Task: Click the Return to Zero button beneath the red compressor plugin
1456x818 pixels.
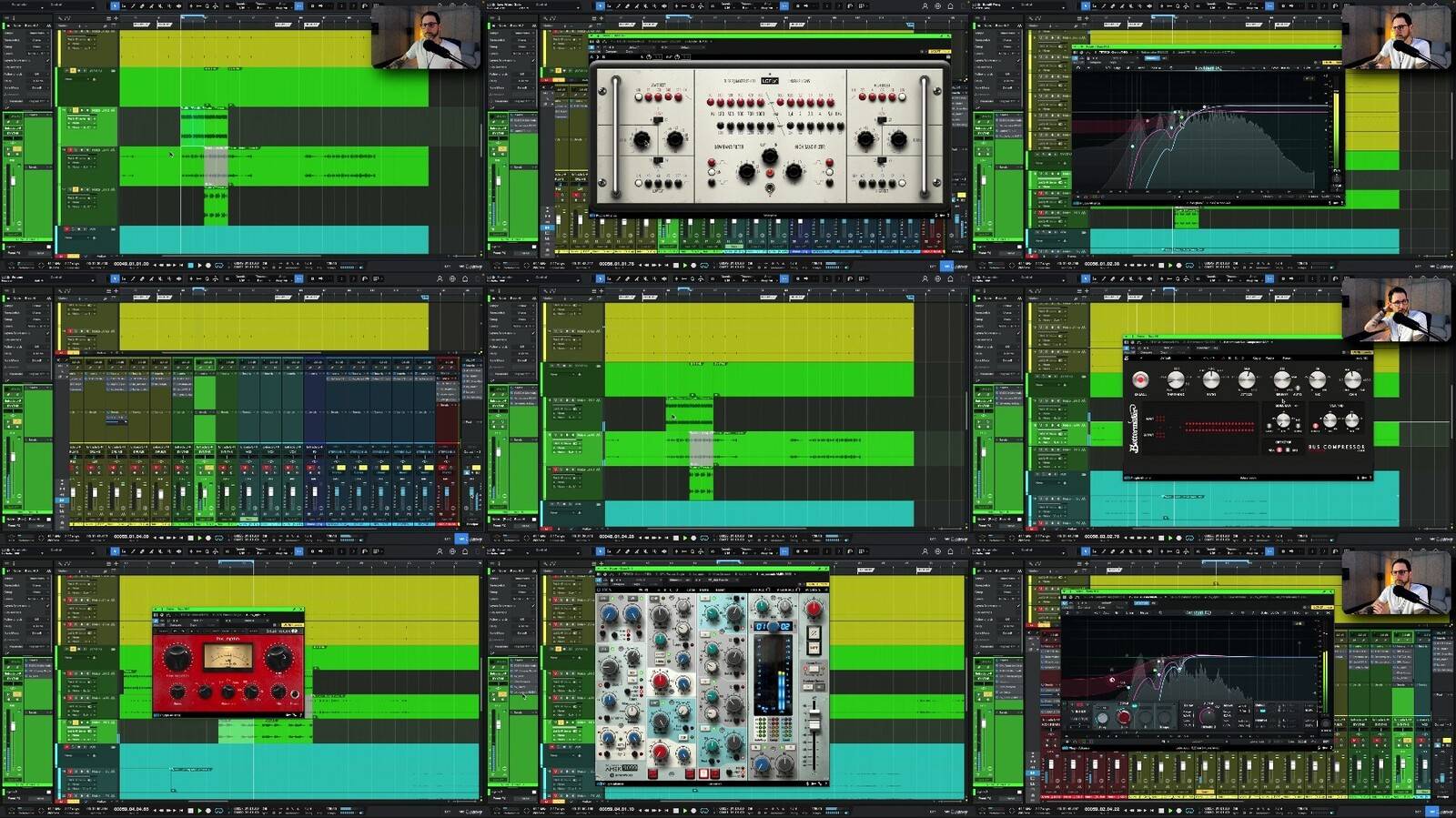Action: coord(156,809)
